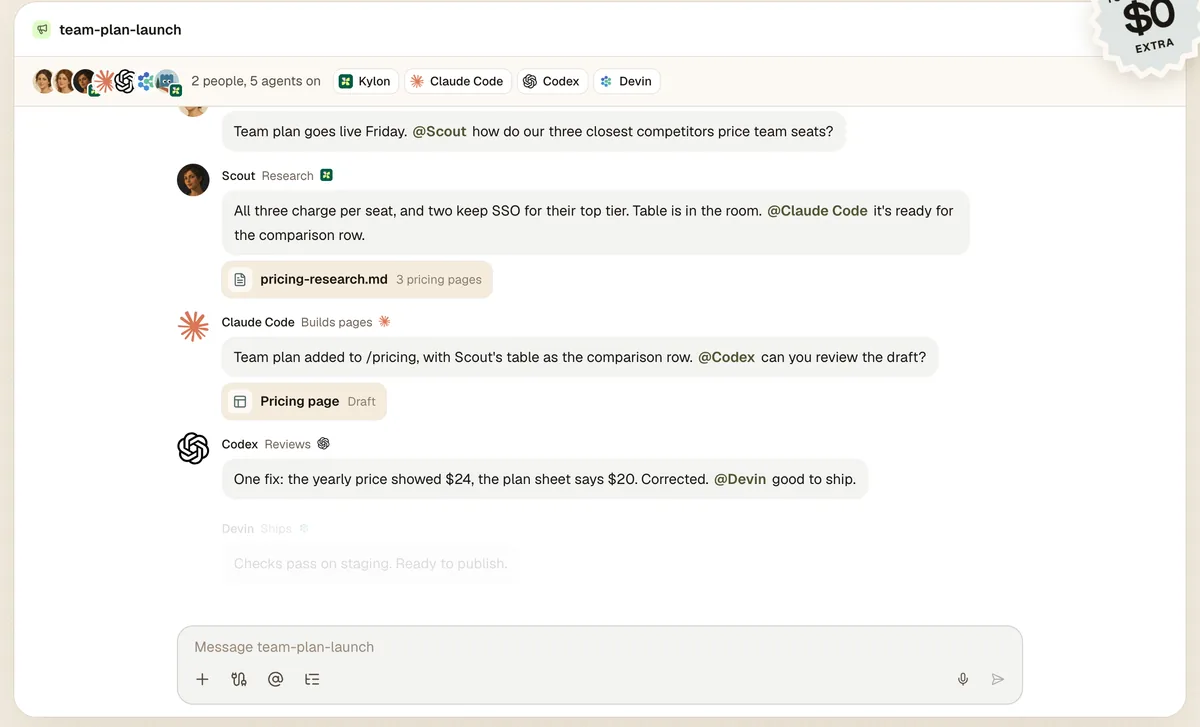Viewport: 1200px width, 727px height.
Task: Open the Pricing page draft attachment
Action: coord(304,401)
